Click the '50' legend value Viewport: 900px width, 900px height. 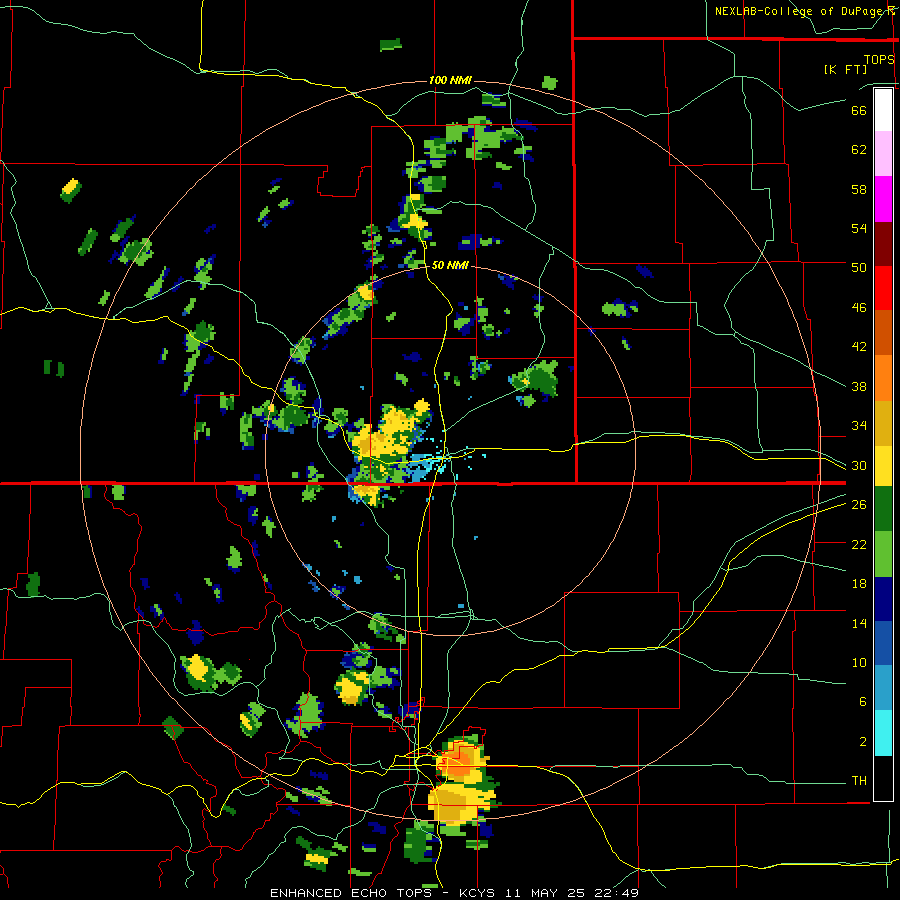coord(859,268)
